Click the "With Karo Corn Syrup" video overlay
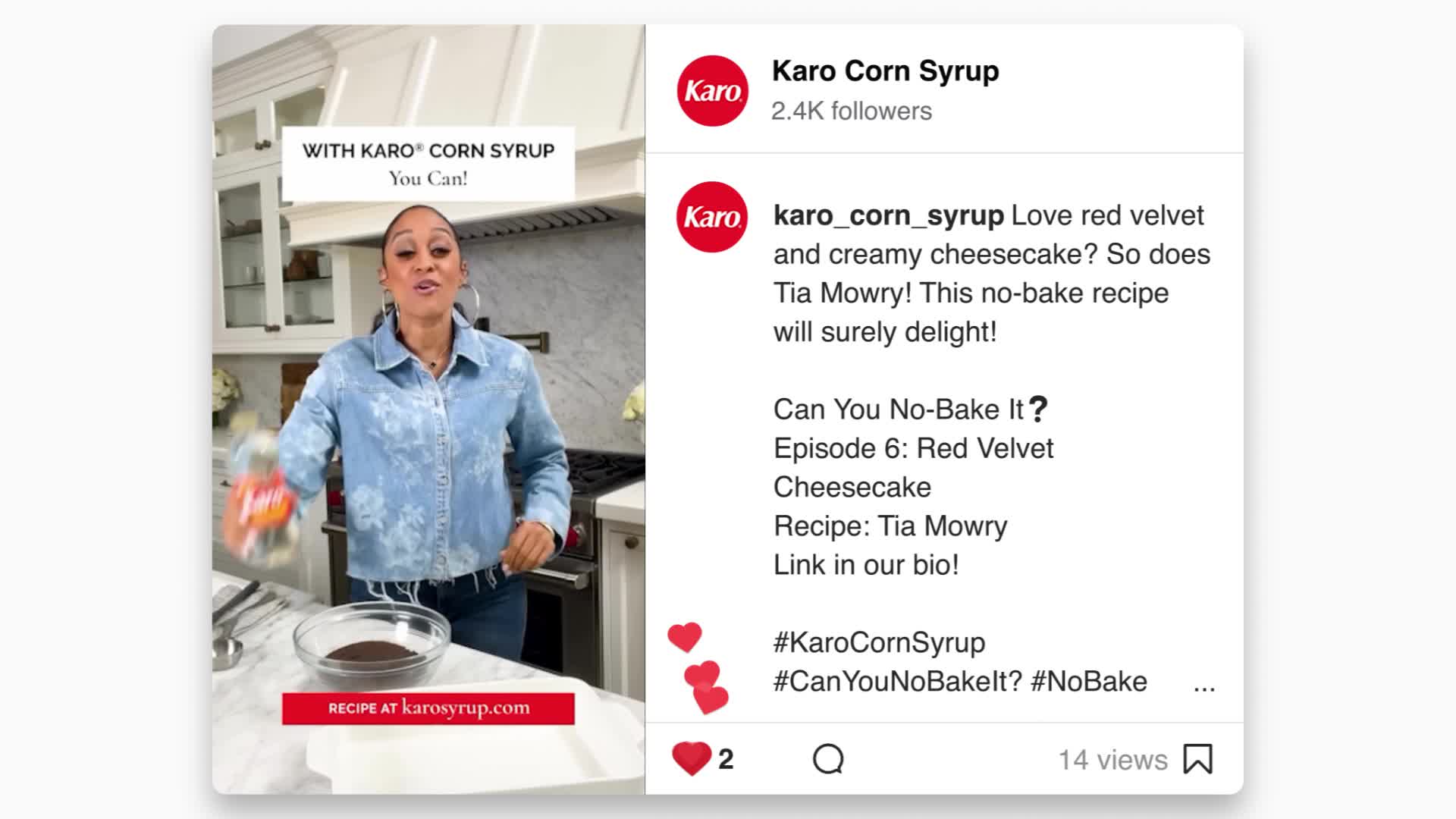 (x=428, y=164)
